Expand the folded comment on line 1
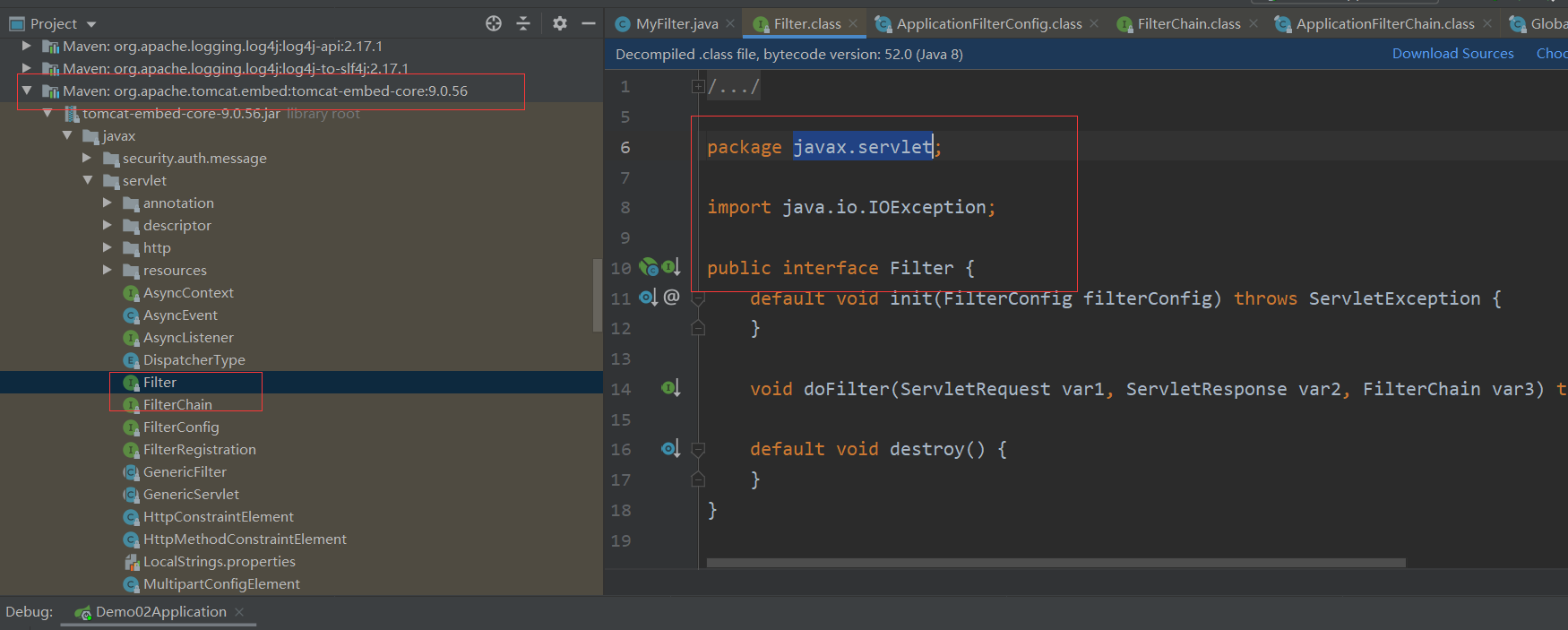Viewport: 1568px width, 630px height. click(x=698, y=87)
